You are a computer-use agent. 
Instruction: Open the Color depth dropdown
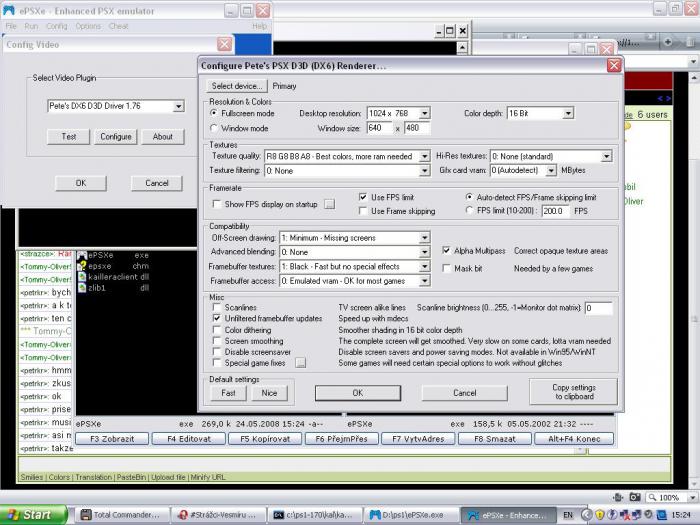point(567,113)
